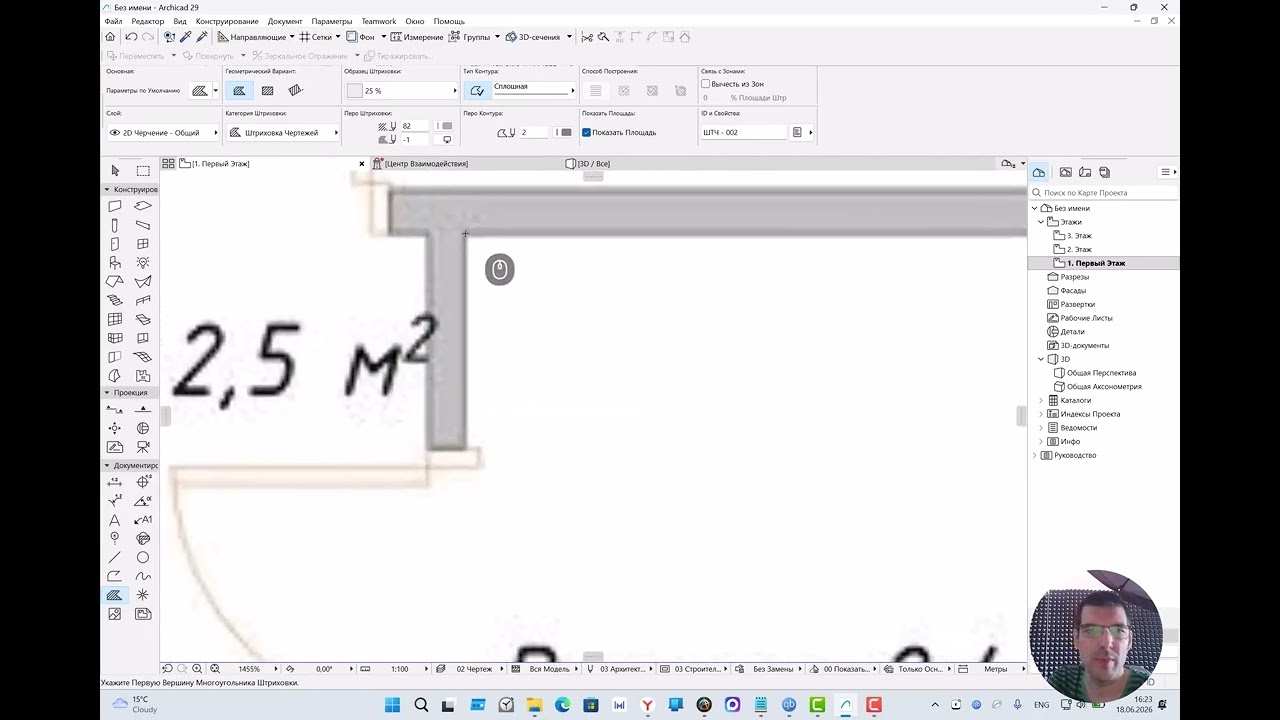Image resolution: width=1280 pixels, height=720 pixels.
Task: Click the Home icon in toolbar
Action: pos(110,37)
